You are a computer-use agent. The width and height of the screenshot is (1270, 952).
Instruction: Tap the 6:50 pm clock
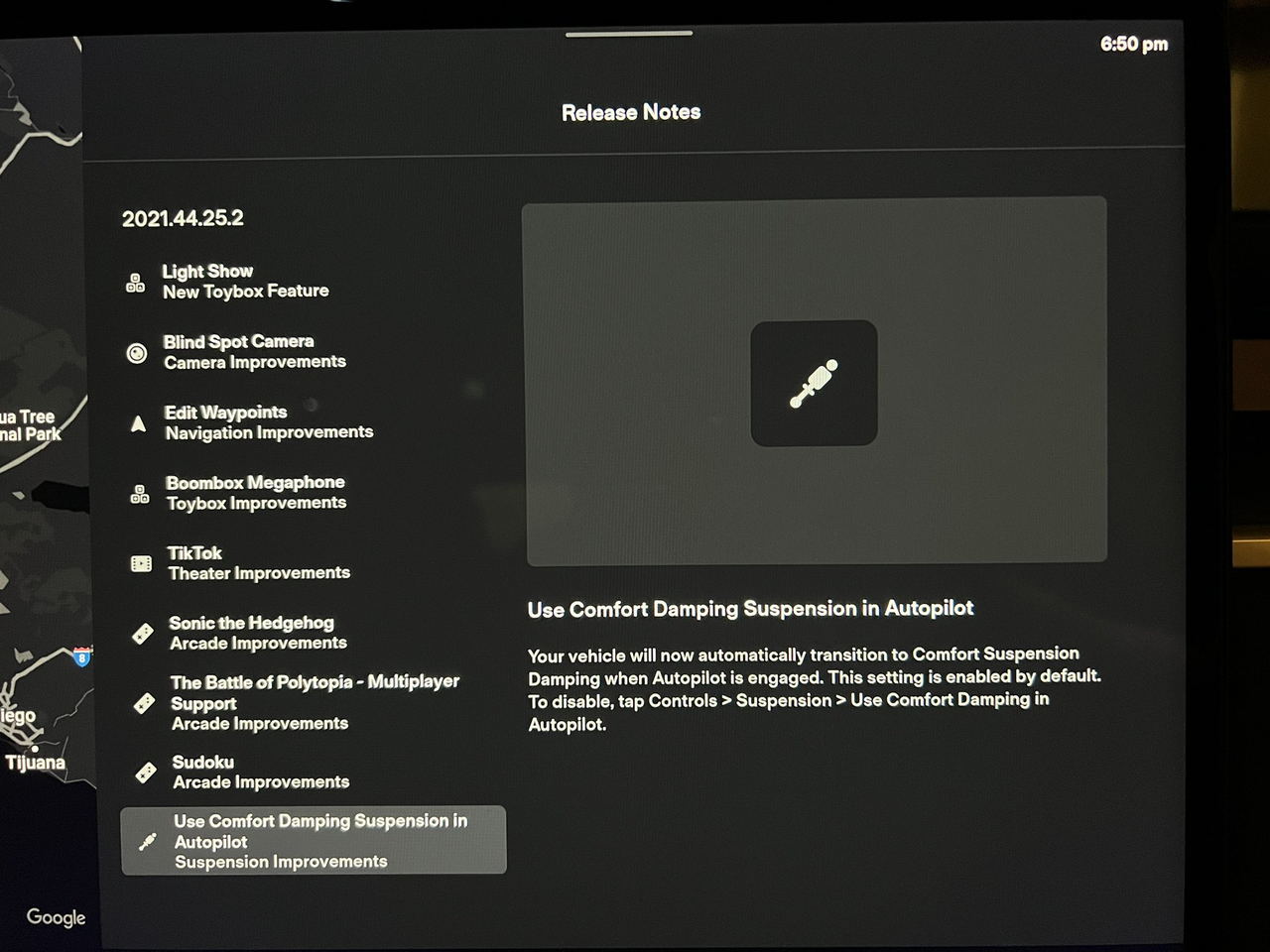tap(1134, 44)
